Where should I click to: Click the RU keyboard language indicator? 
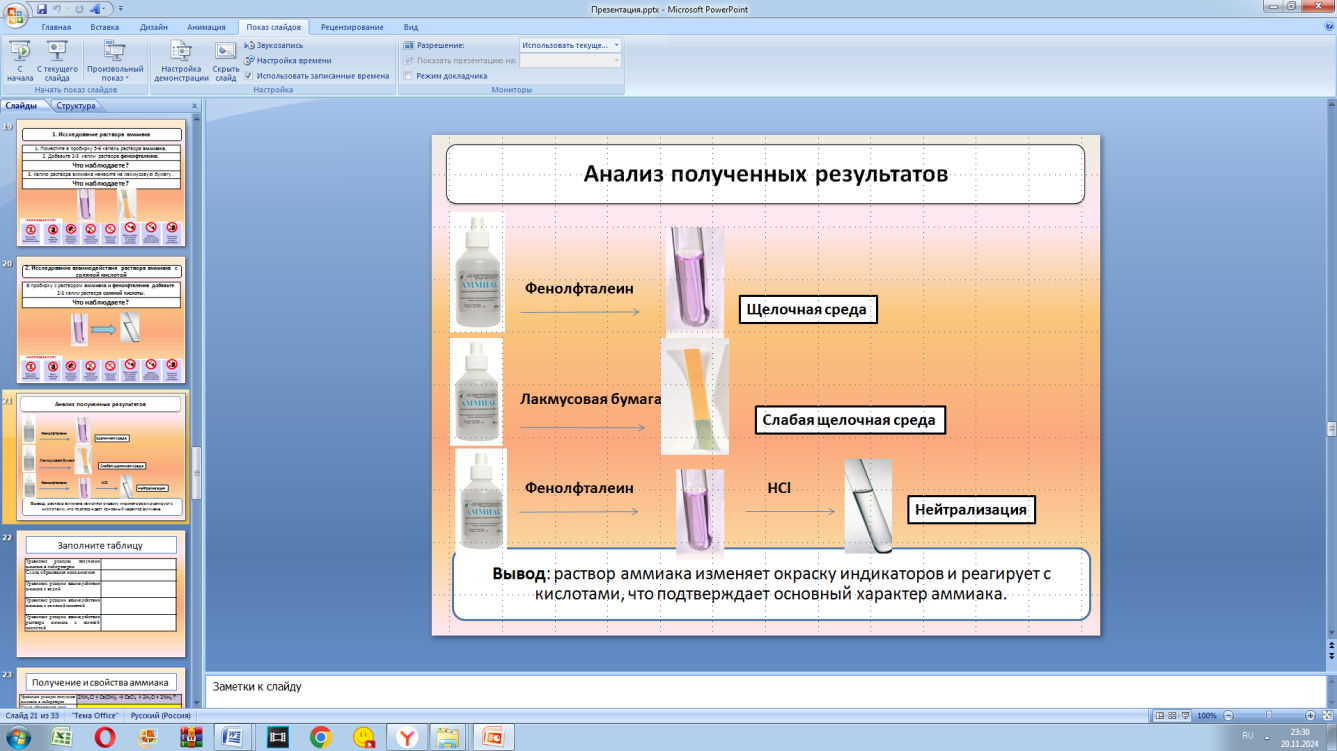click(x=1247, y=736)
